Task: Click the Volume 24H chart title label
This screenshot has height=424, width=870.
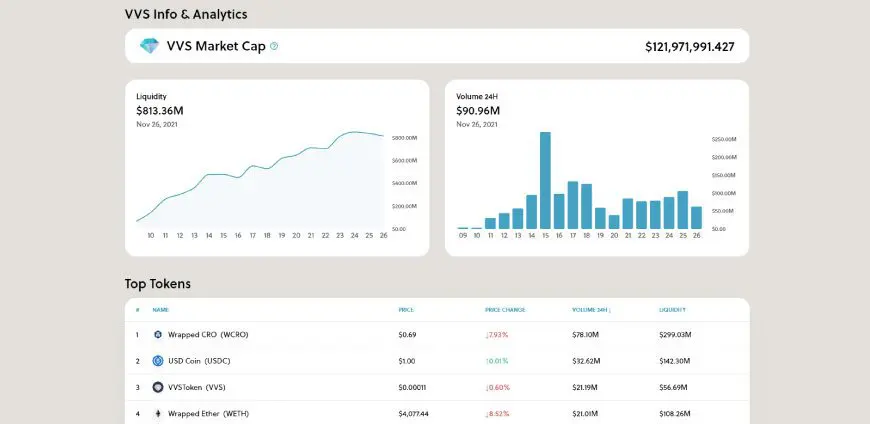Action: (x=477, y=97)
